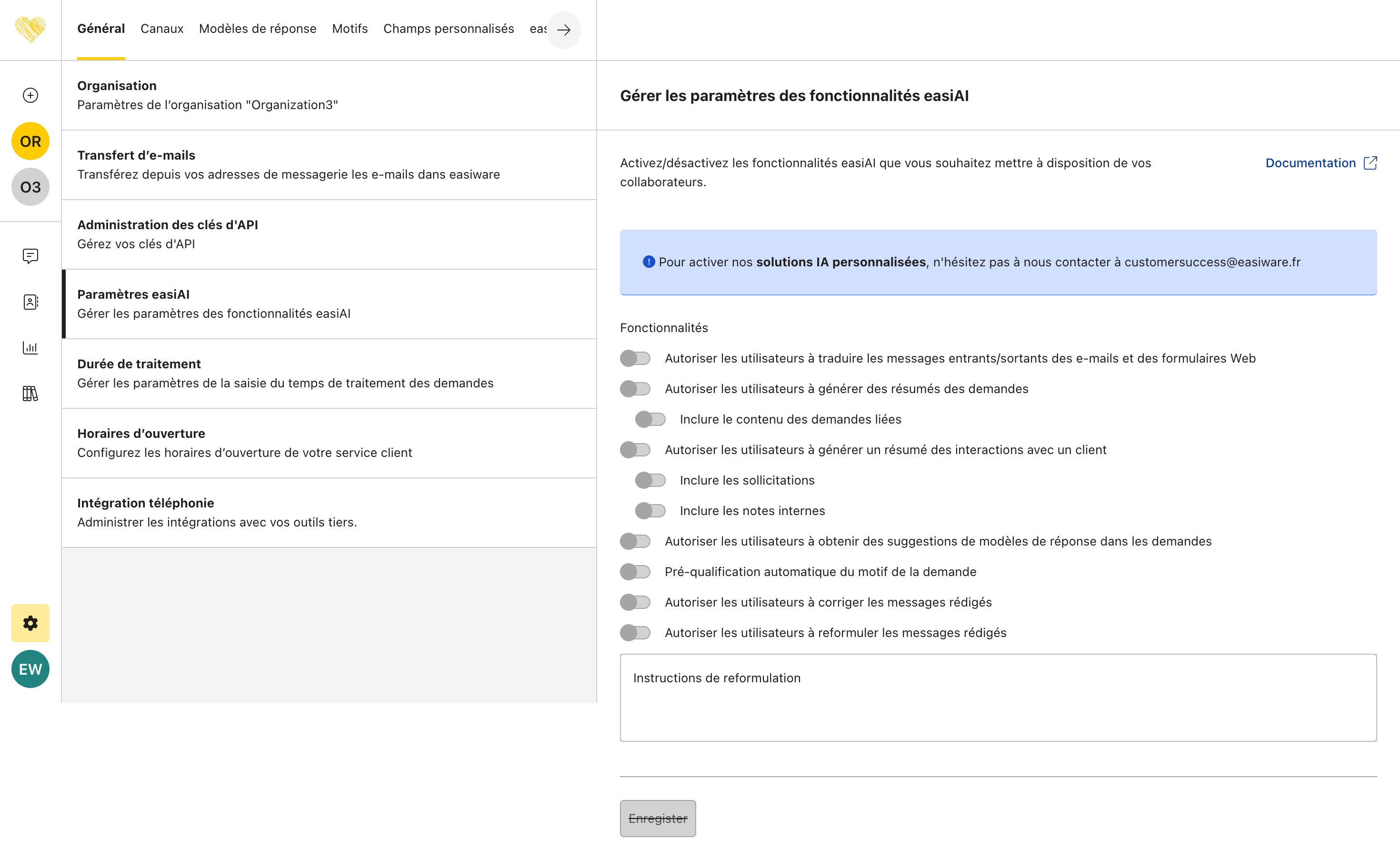Image resolution: width=1400 pixels, height=860 pixels.
Task: Open the conversations chat icon
Action: (30, 256)
